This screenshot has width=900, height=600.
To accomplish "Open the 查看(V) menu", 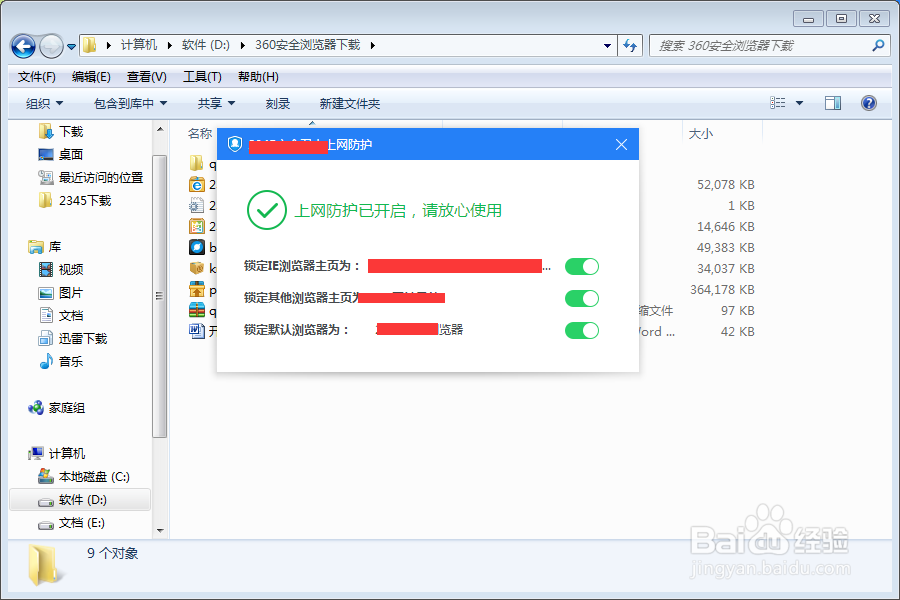I will coord(147,77).
